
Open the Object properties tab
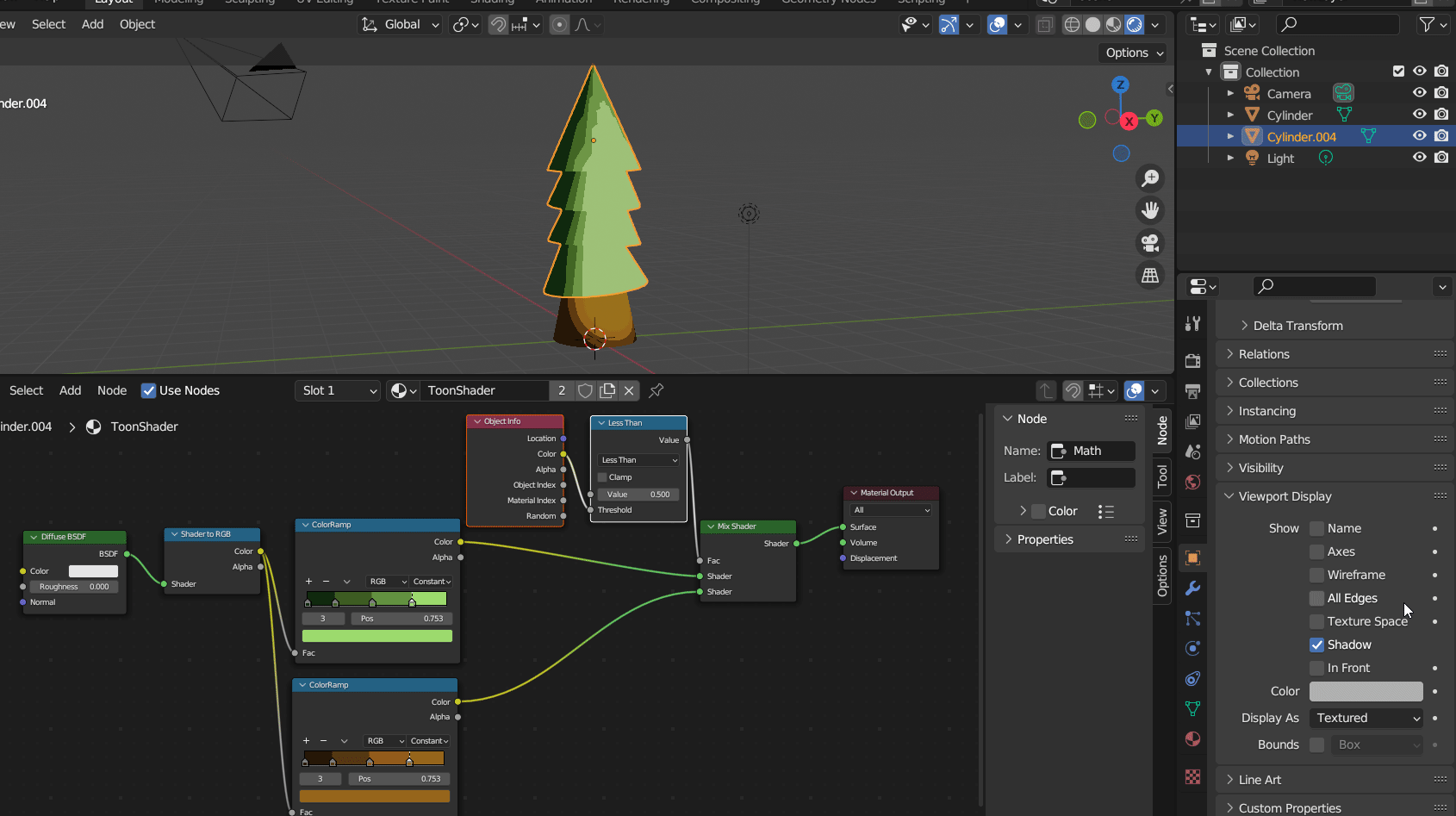click(x=1192, y=558)
